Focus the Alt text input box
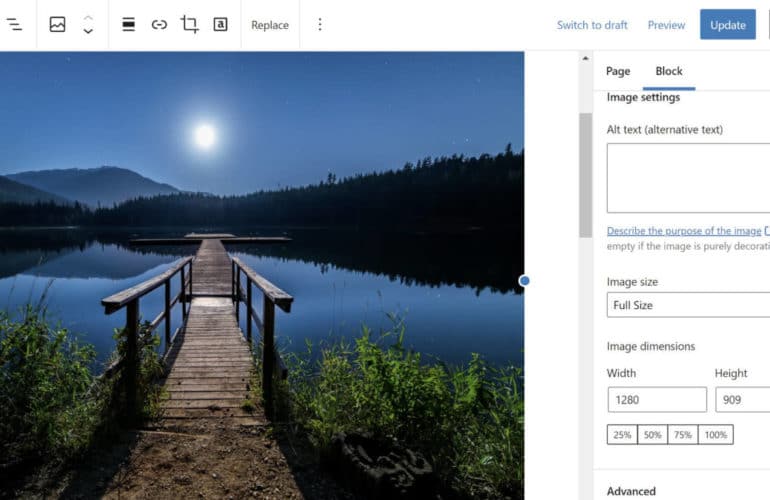The height and width of the screenshot is (500, 770). click(688, 177)
